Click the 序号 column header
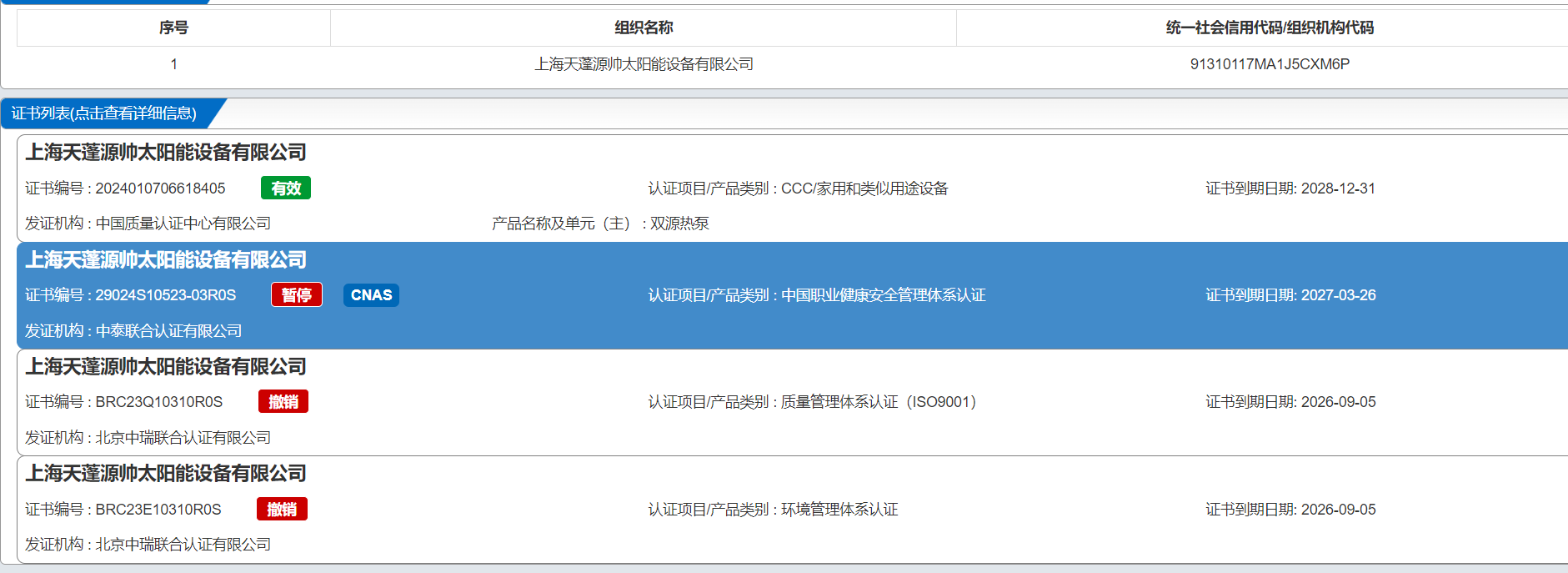 (173, 28)
